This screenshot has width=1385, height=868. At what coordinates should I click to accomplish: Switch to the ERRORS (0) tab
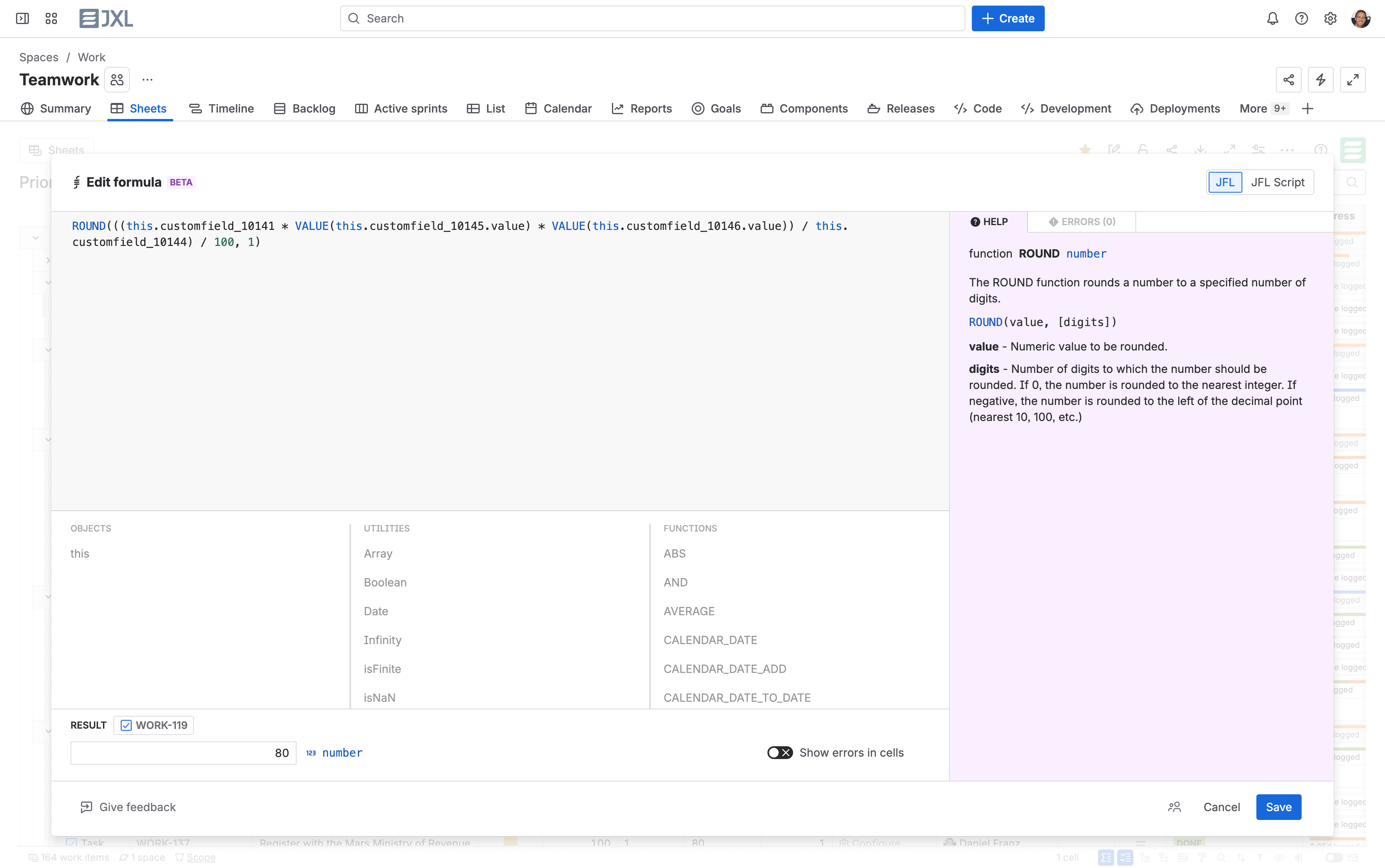[x=1082, y=222]
